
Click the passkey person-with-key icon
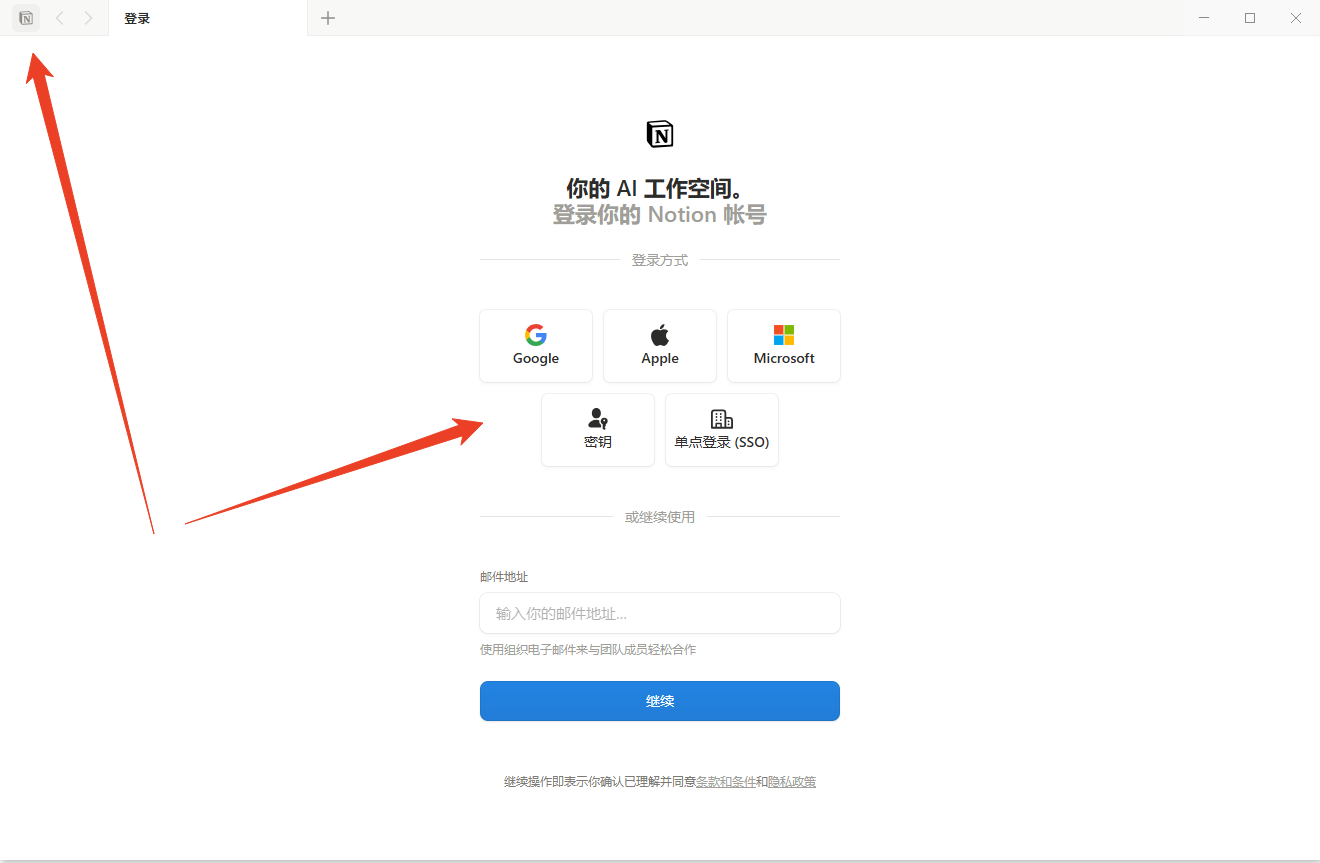[x=597, y=418]
